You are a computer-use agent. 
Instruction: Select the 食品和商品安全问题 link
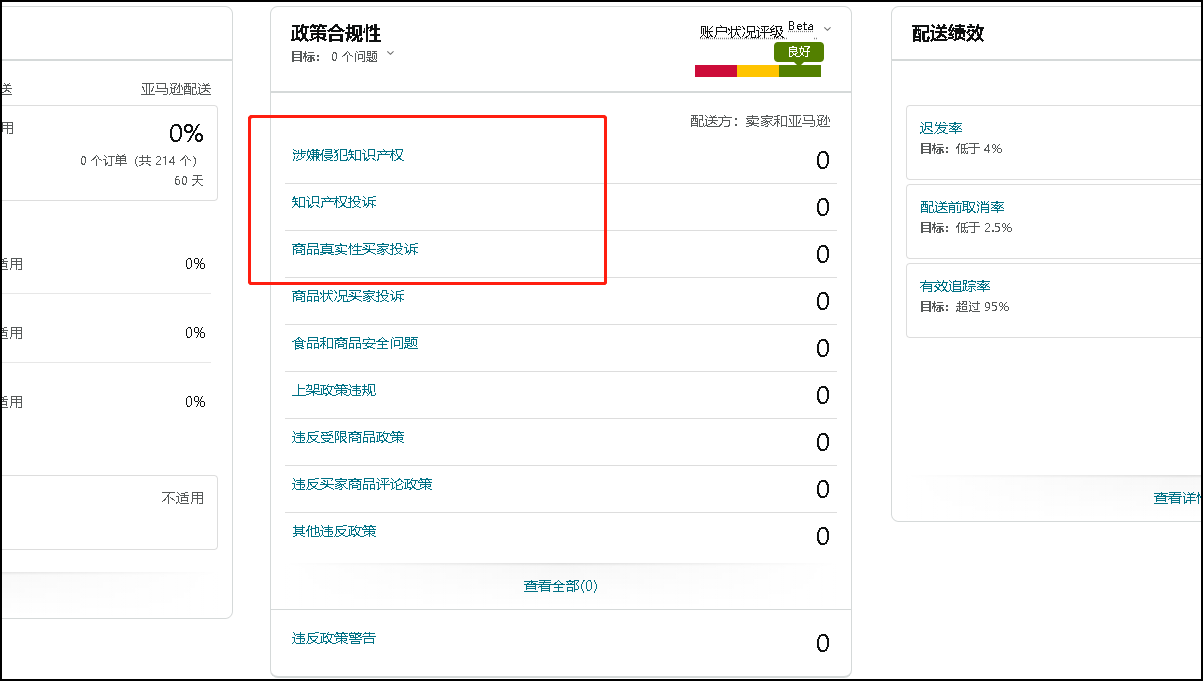click(354, 343)
